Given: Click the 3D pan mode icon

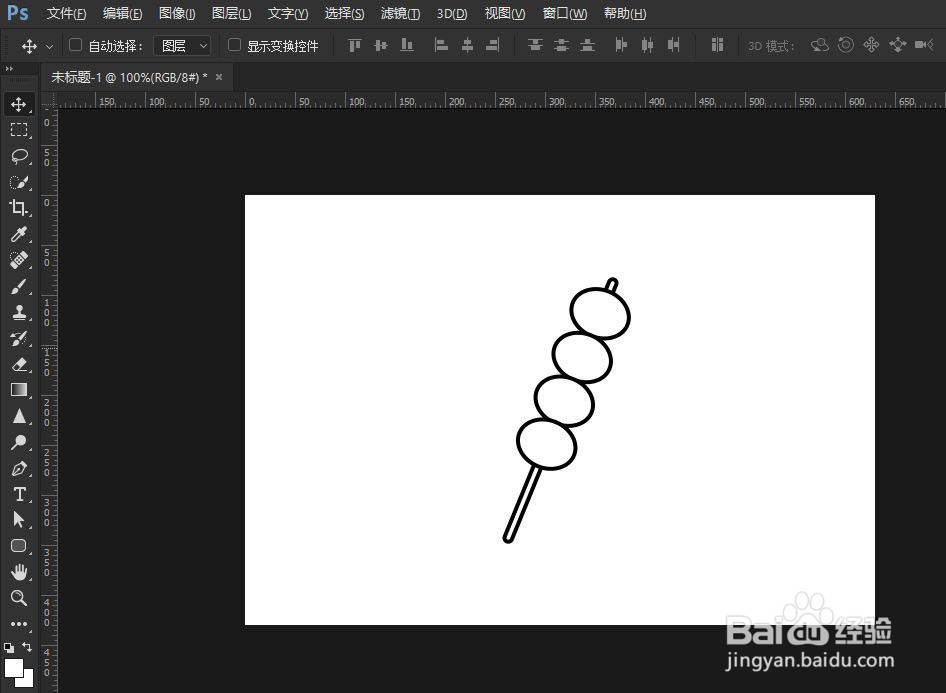Looking at the screenshot, I should tap(871, 45).
